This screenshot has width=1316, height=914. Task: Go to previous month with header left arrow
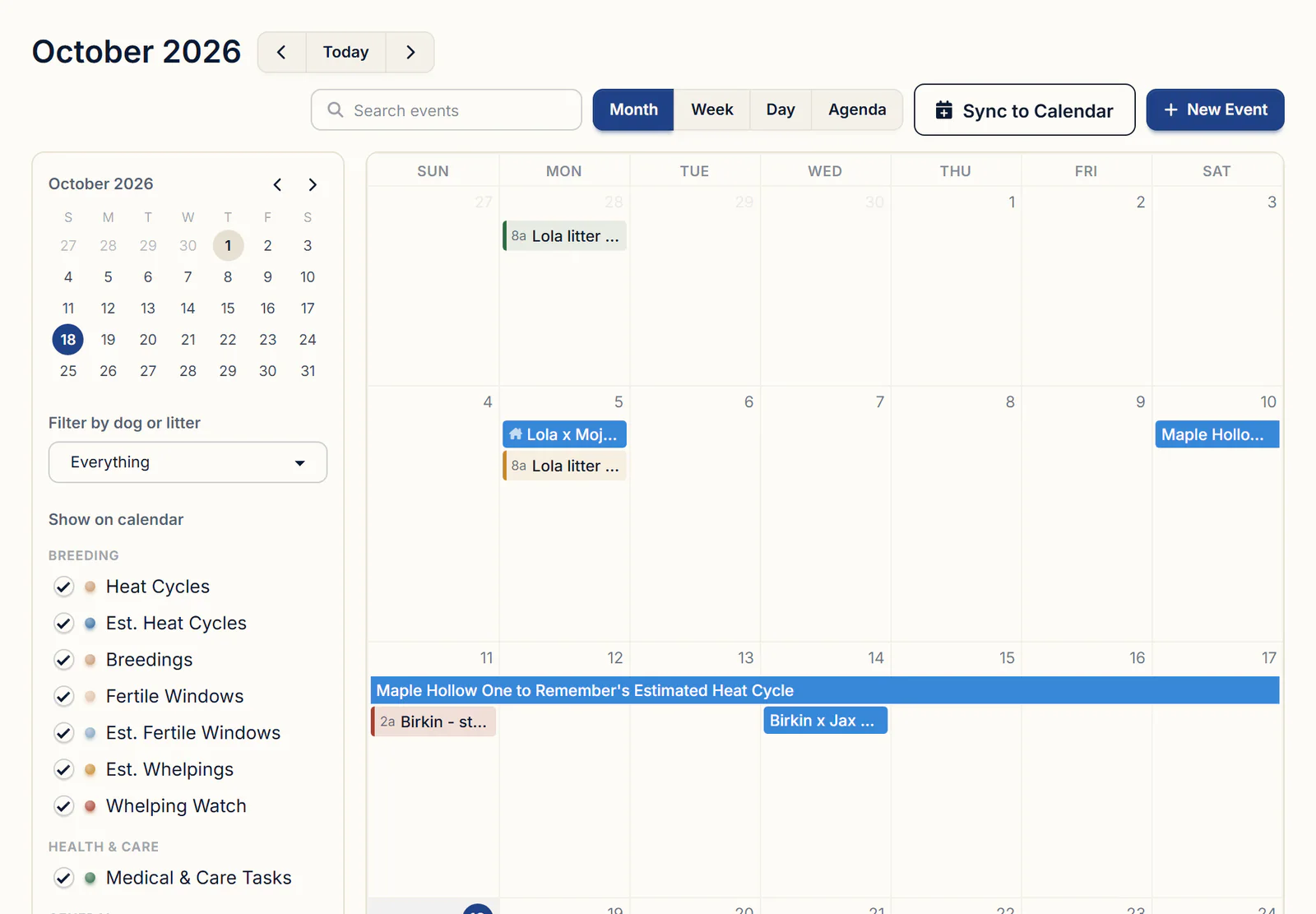(x=281, y=52)
